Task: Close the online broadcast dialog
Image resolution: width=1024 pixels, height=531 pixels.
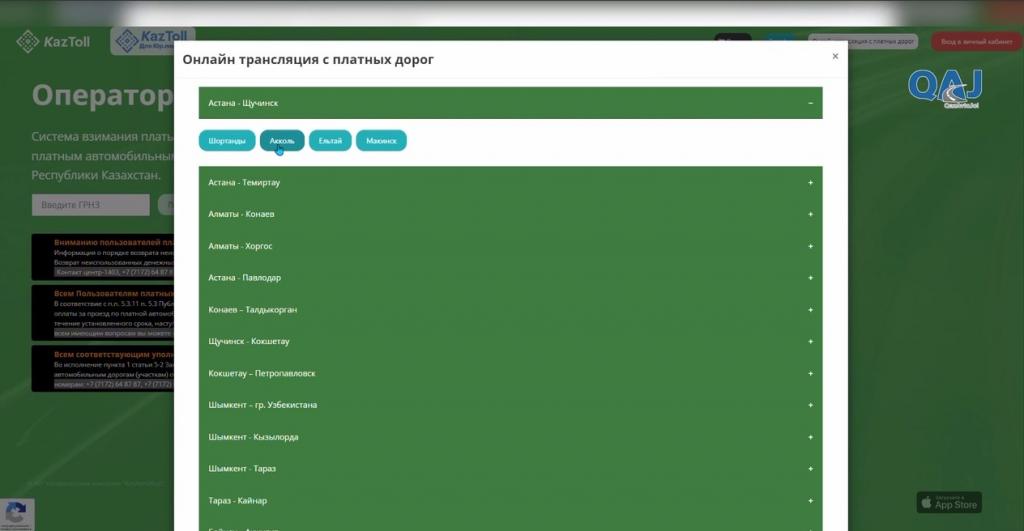Action: click(x=835, y=57)
